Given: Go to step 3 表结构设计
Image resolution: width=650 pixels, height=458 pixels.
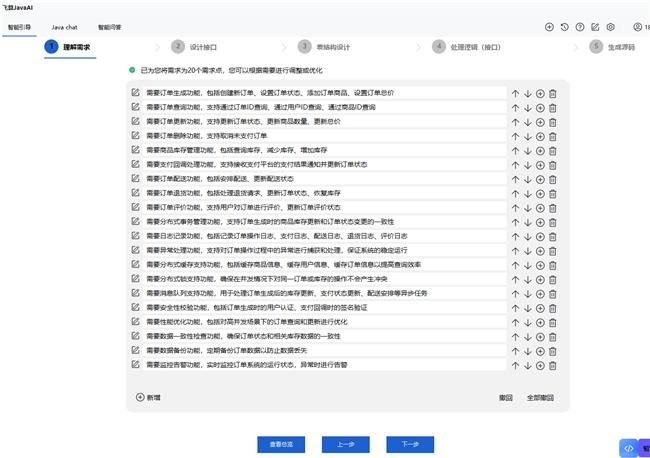Looking at the screenshot, I should tap(324, 47).
